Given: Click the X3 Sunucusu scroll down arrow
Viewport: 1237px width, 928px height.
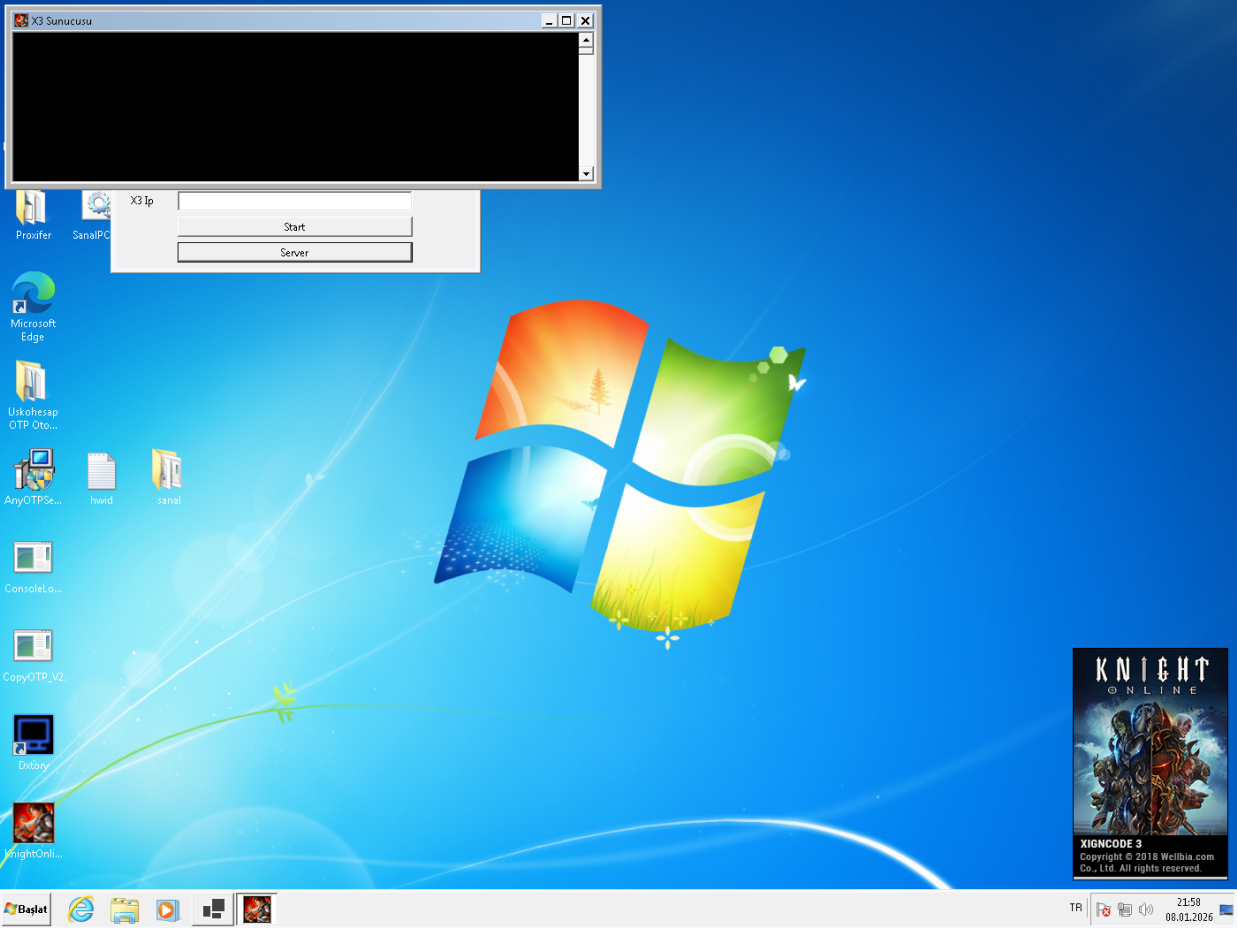Looking at the screenshot, I should coord(586,174).
